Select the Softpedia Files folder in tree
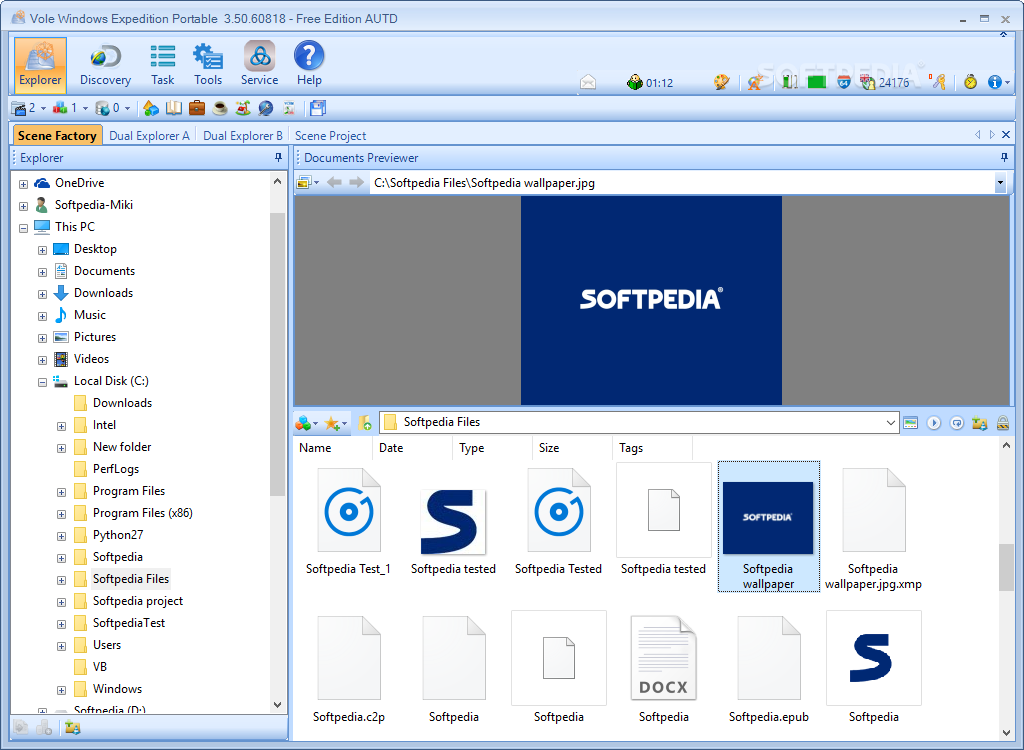 point(131,579)
